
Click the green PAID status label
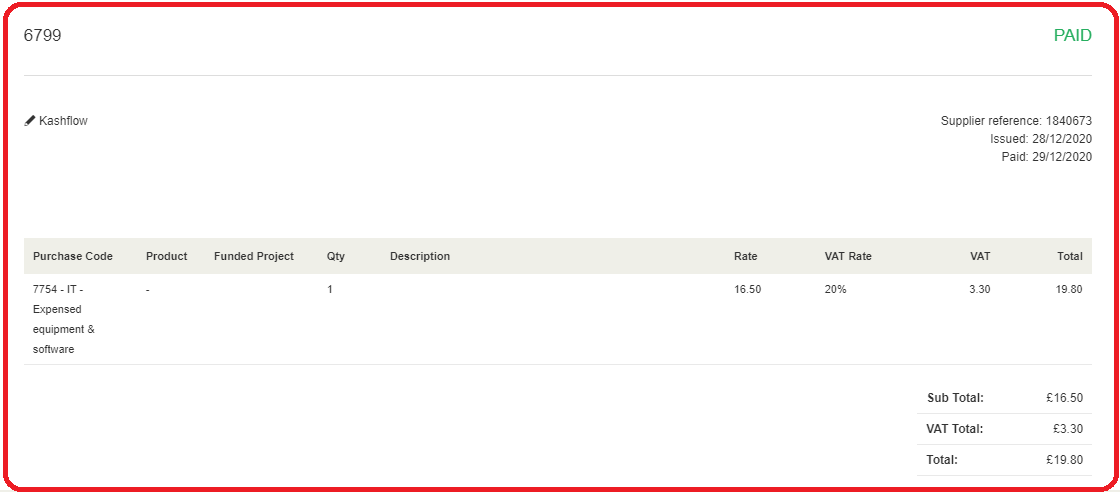pos(1072,35)
